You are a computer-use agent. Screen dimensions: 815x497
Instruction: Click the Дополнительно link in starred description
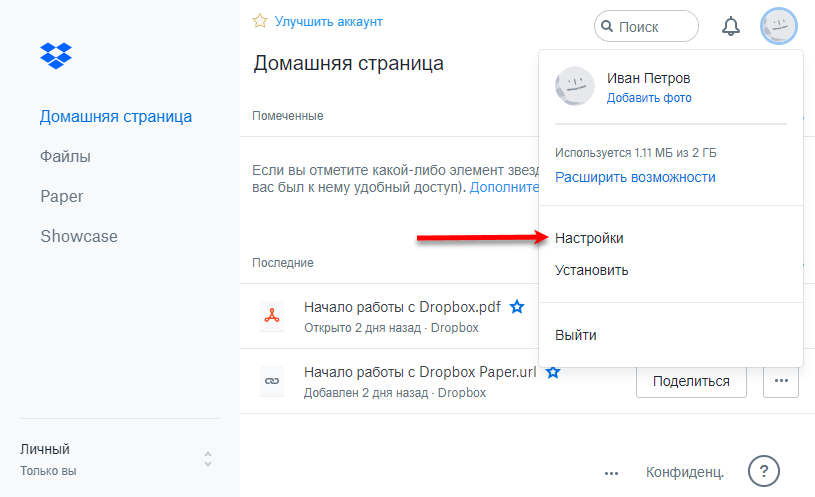(x=505, y=187)
